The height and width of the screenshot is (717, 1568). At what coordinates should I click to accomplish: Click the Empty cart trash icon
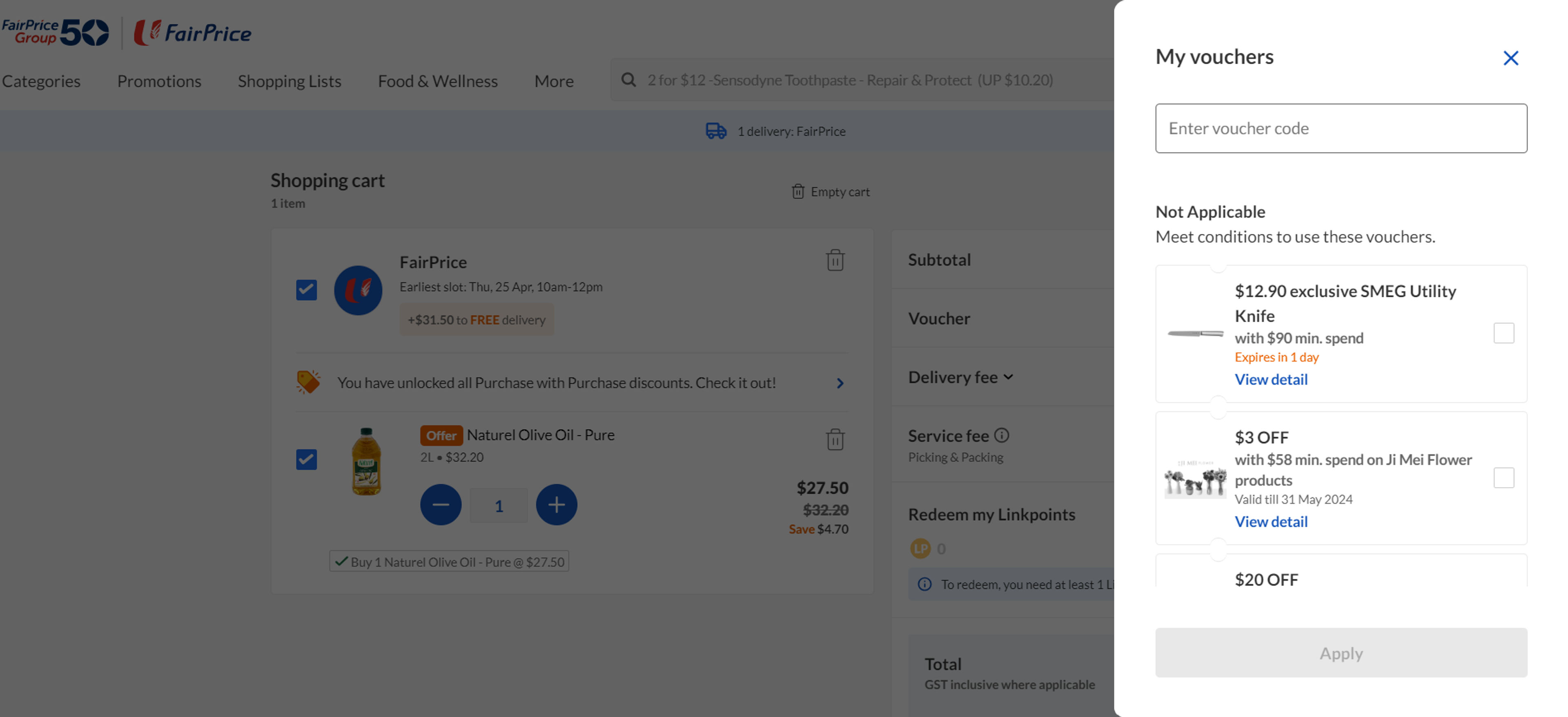(797, 192)
